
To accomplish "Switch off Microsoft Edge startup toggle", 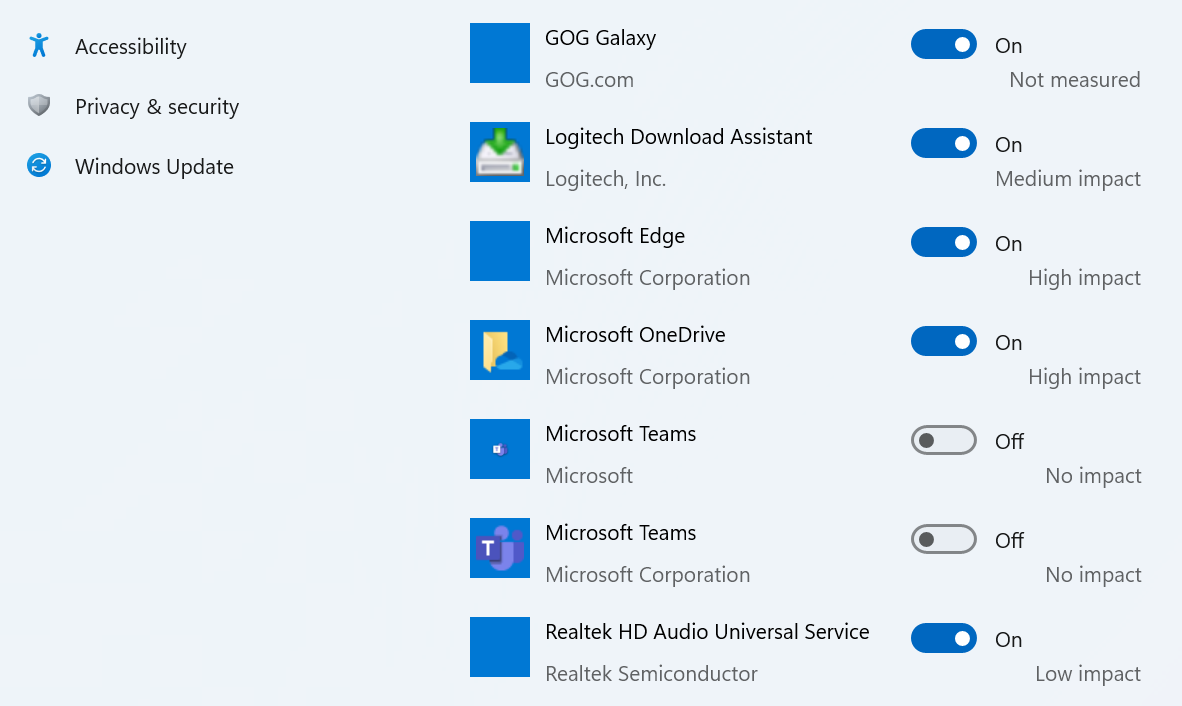I will point(943,242).
